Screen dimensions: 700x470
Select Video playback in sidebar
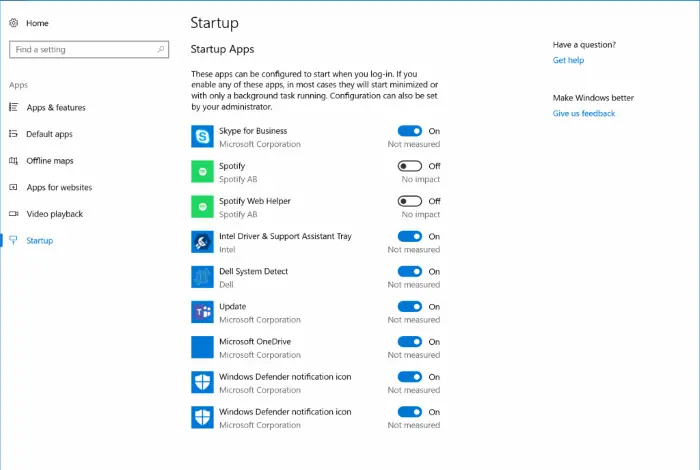pyautogui.click(x=54, y=214)
